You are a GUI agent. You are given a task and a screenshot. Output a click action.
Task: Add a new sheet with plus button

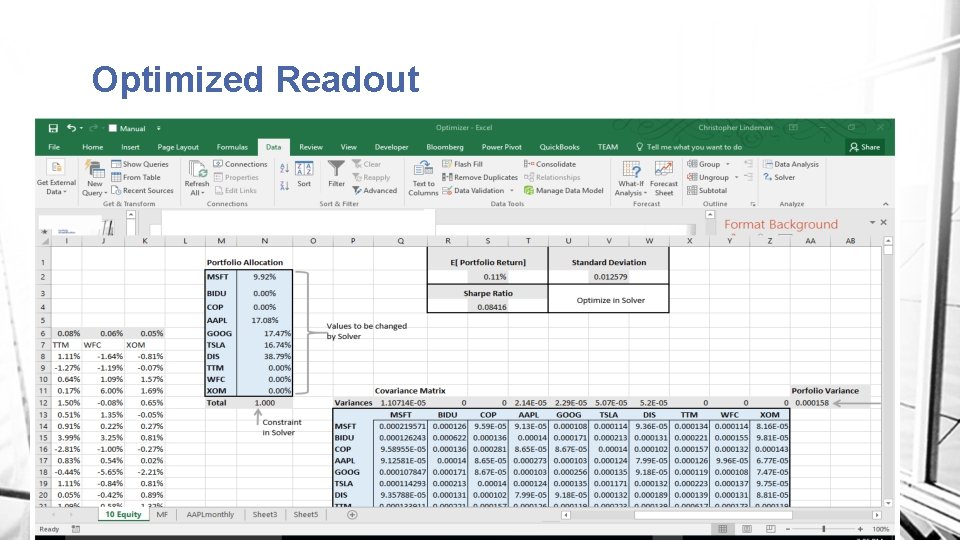[x=352, y=515]
